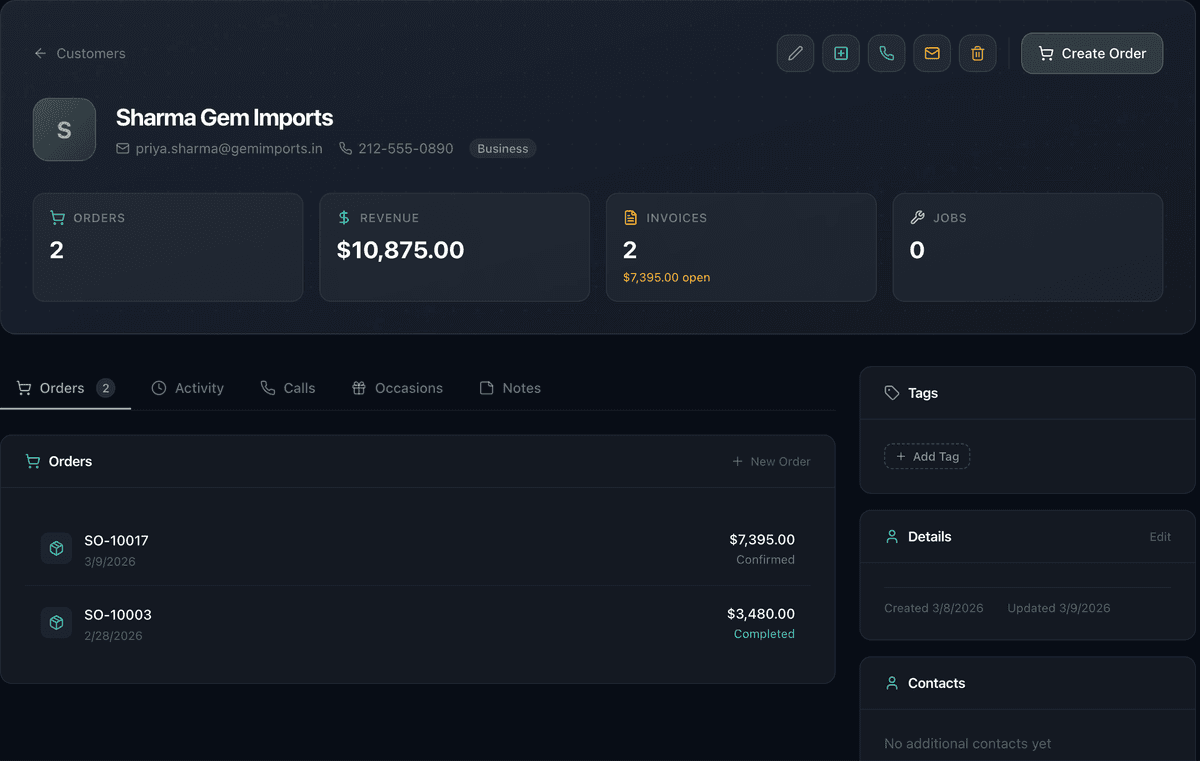Click the box icon beside SO-10003
1200x761 pixels.
click(56, 622)
